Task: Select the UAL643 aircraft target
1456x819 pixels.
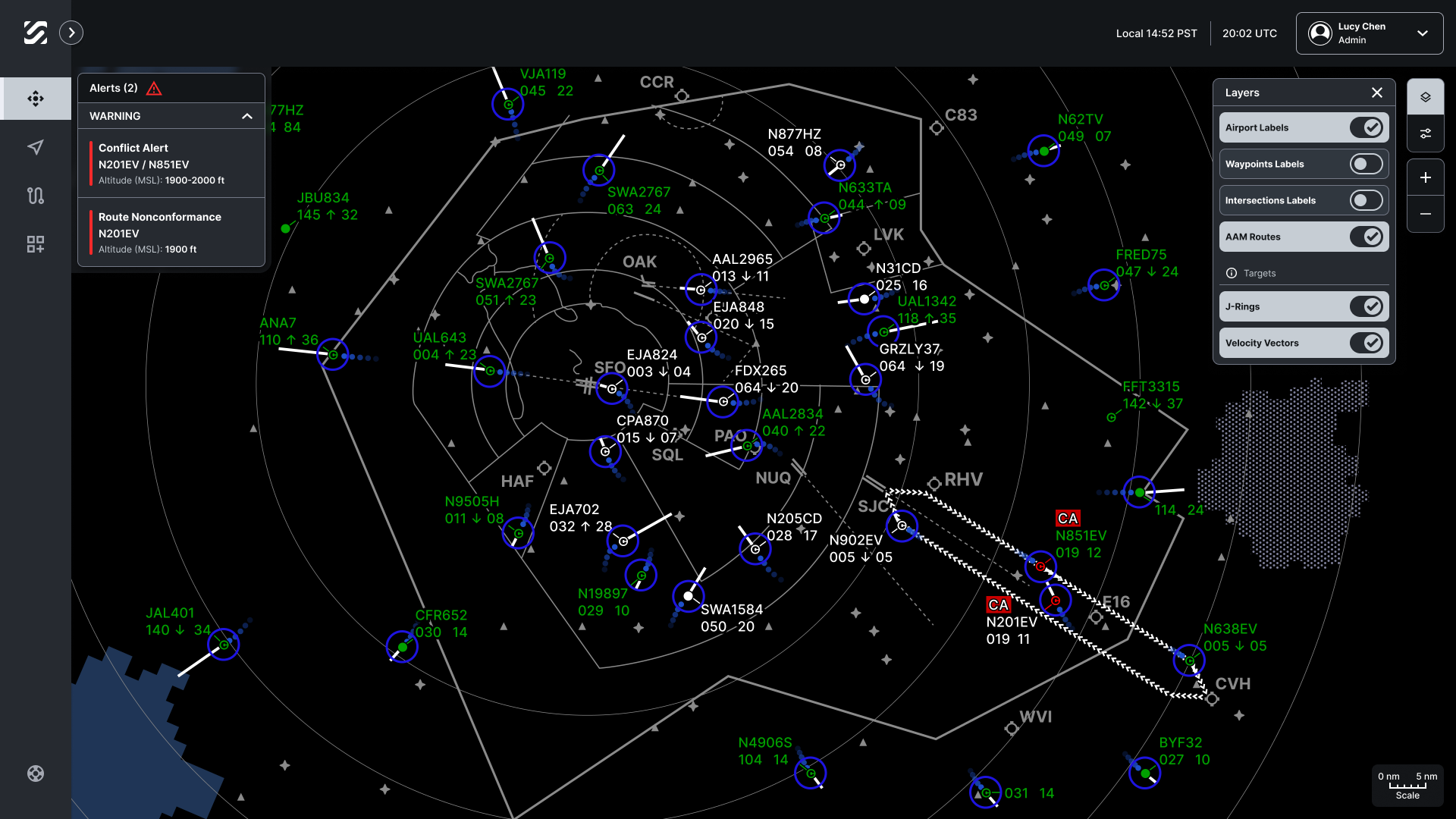Action: tap(490, 371)
